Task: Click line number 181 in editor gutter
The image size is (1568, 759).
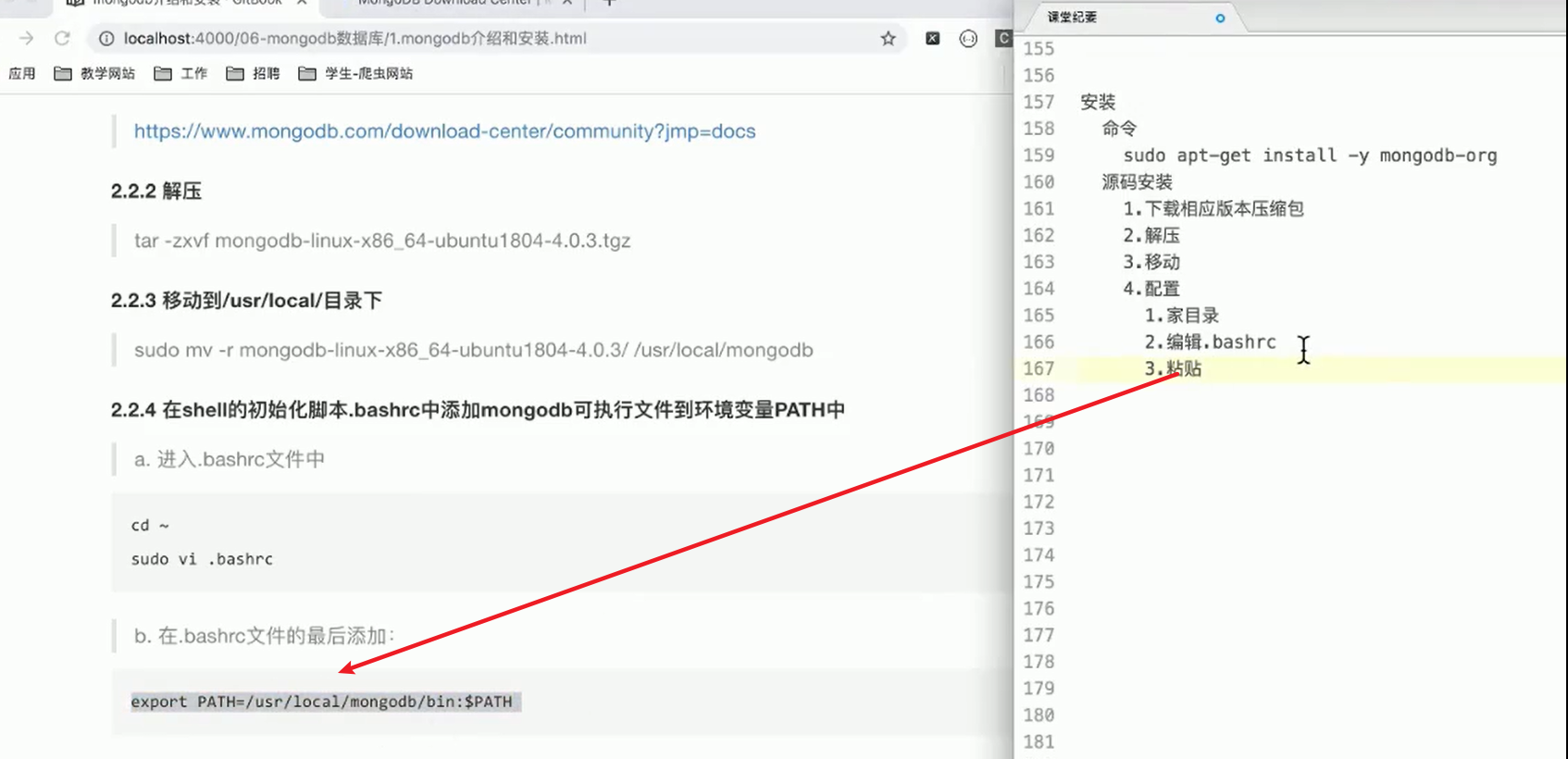Action: click(x=1039, y=742)
